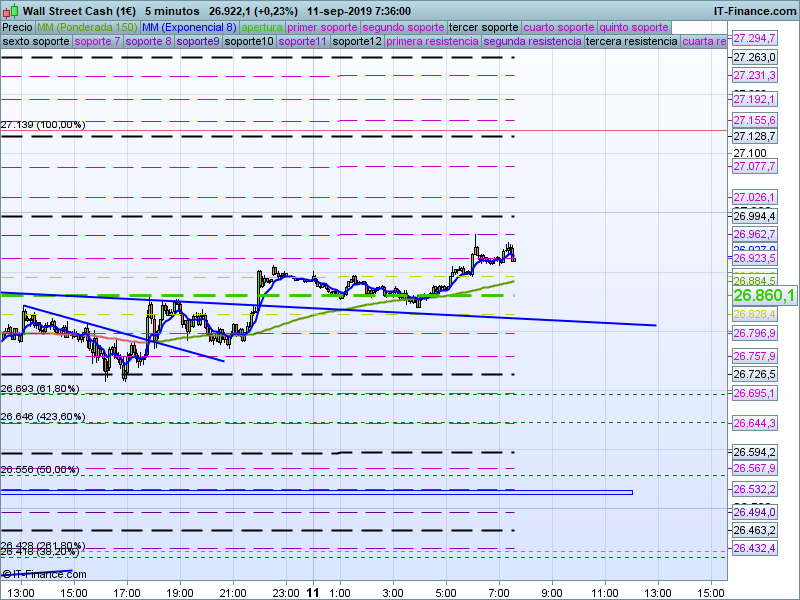Screen dimensions: 800x600
Task: Open the soporte 8 legend entry
Action: pyautogui.click(x=148, y=41)
